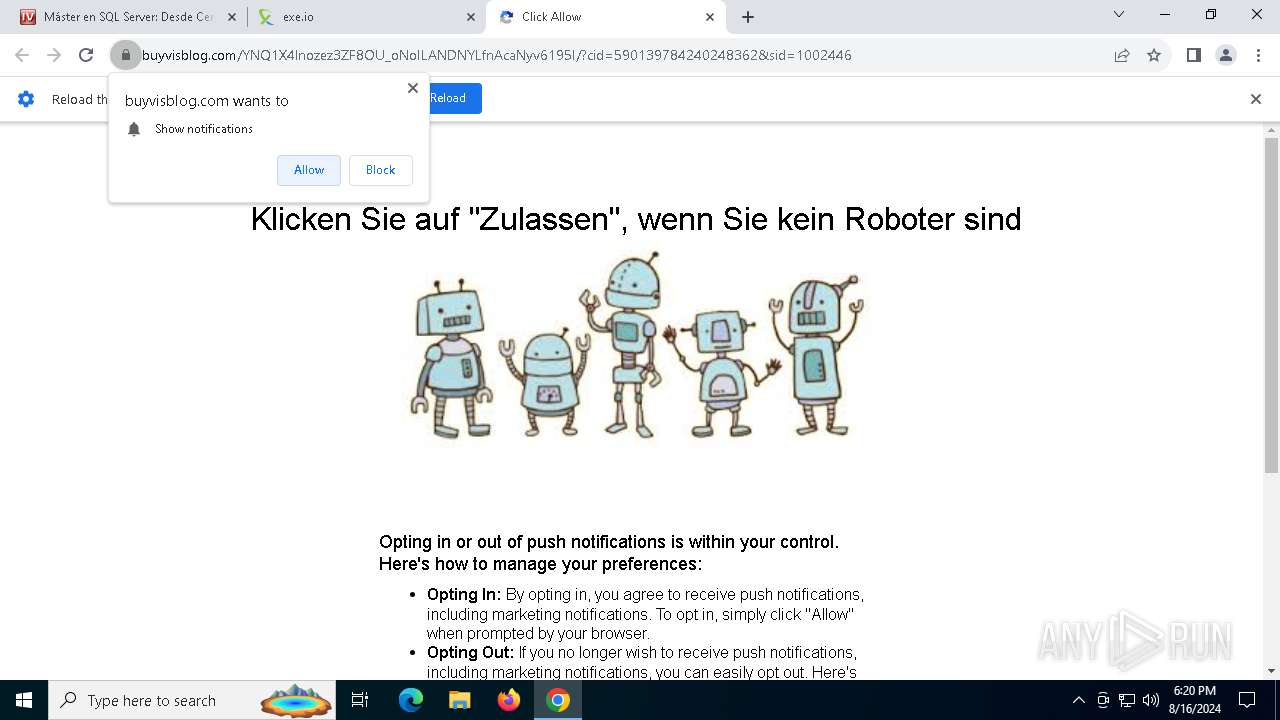The height and width of the screenshot is (720, 1280).
Task: Click the volume speaker tray icon
Action: point(1151,700)
